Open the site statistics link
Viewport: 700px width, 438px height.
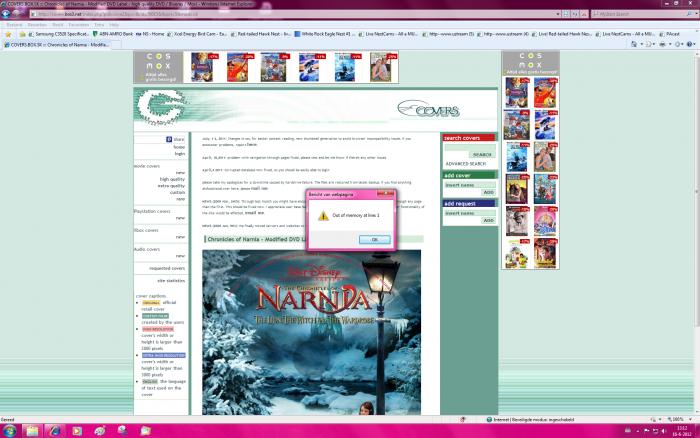171,281
